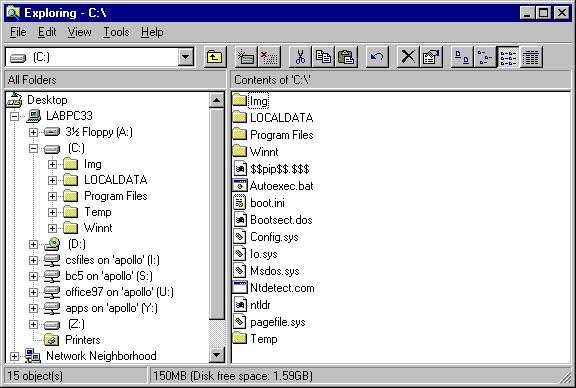Screen dimensions: 576x388
Task: Select the Msdos.sys file
Action: tap(266, 271)
